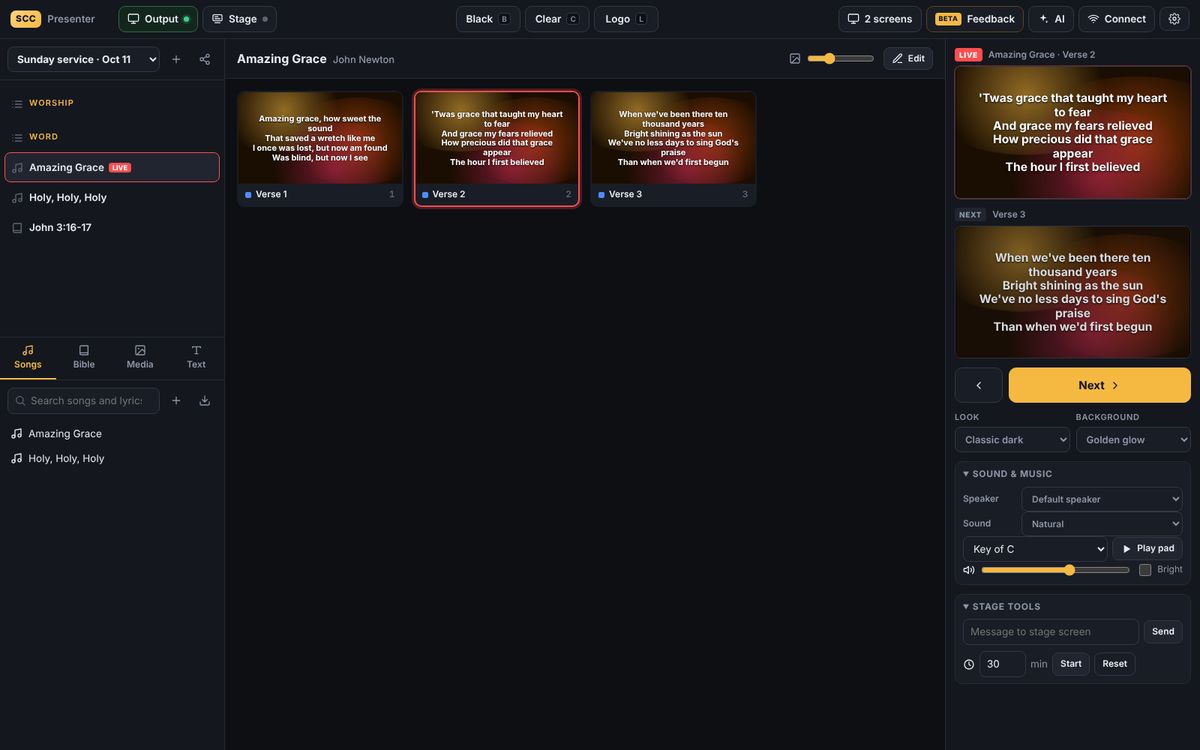Open the Key of C dropdown
The image size is (1200, 750).
(1035, 549)
